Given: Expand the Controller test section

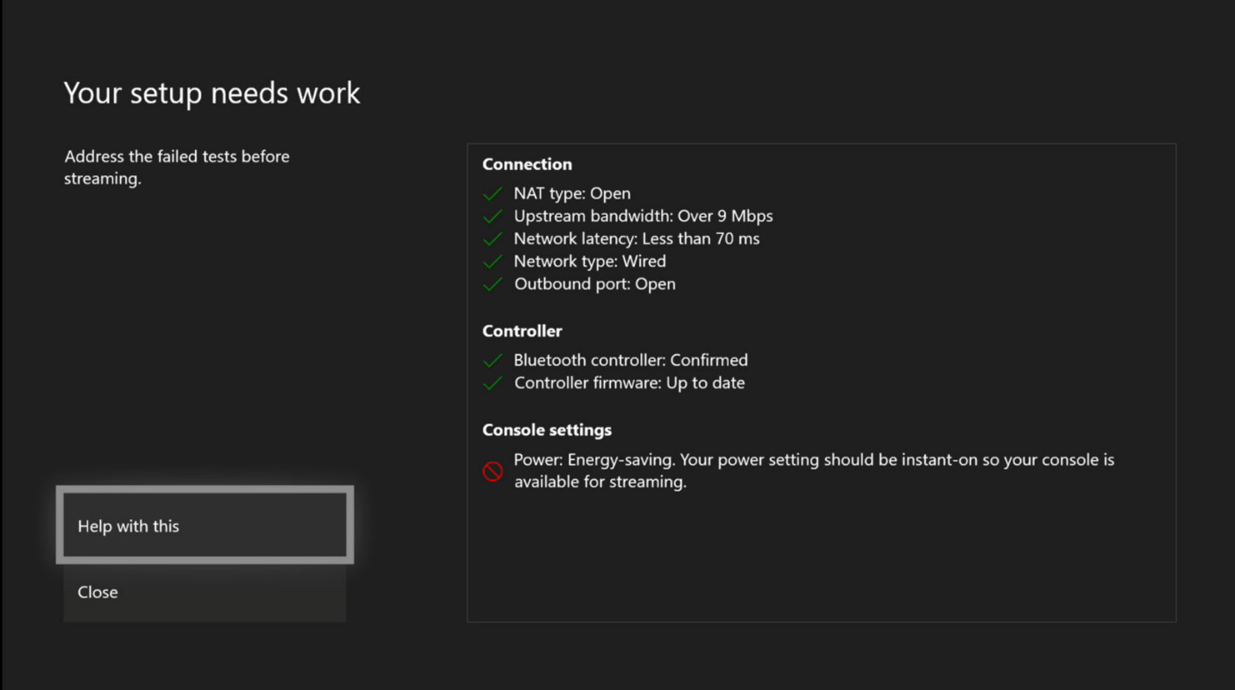Looking at the screenshot, I should [x=522, y=331].
